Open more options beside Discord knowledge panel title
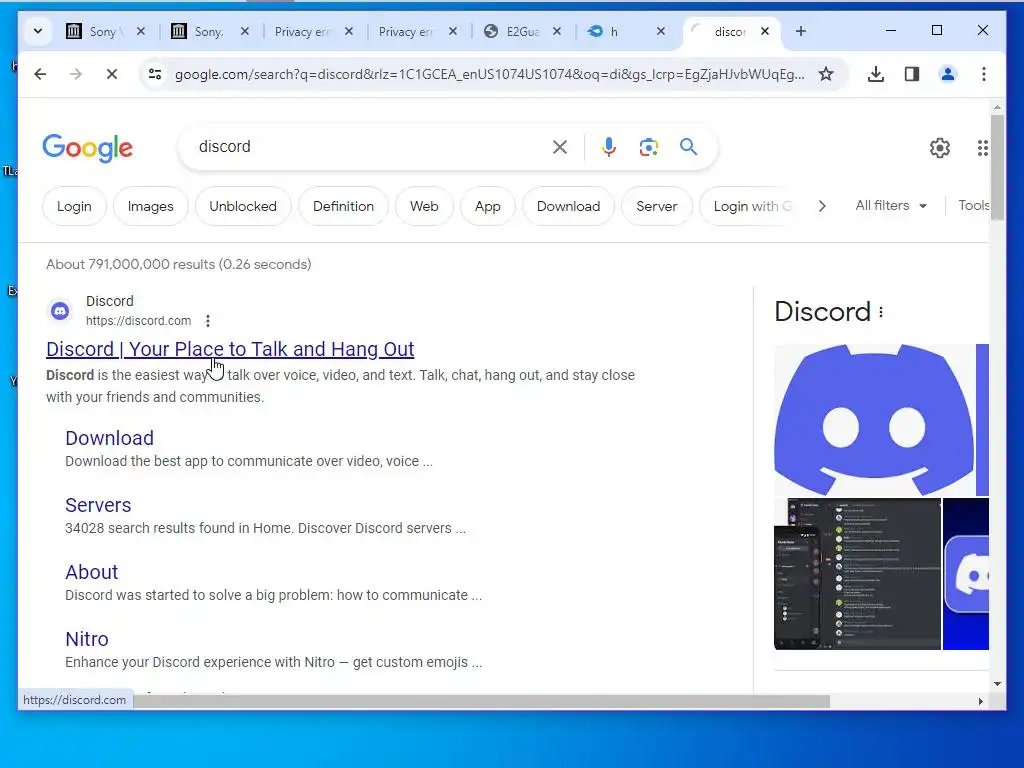 tap(881, 312)
